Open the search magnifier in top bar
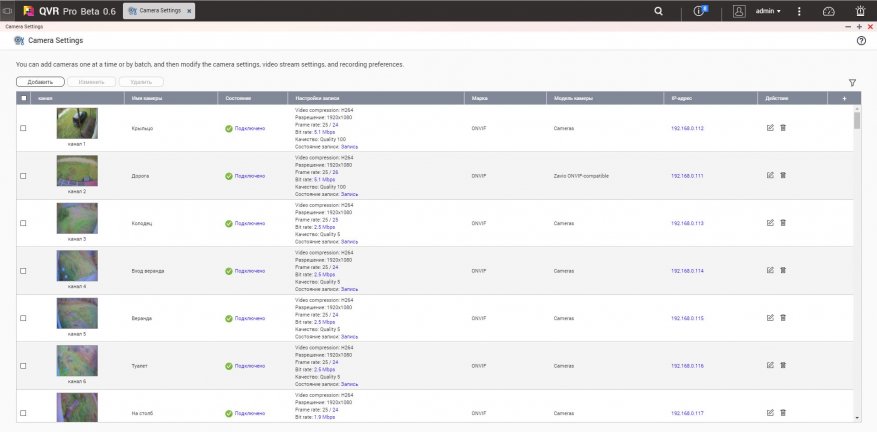Viewport: 877px width, 432px height. tap(658, 11)
